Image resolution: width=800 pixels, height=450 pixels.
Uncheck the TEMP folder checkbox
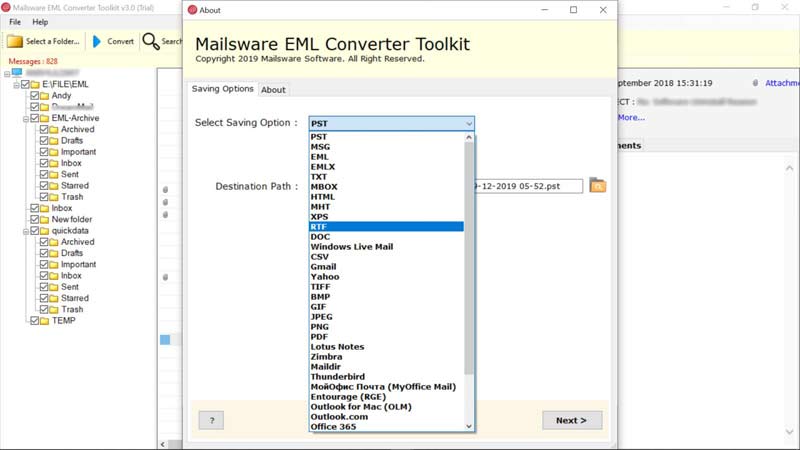[35, 320]
